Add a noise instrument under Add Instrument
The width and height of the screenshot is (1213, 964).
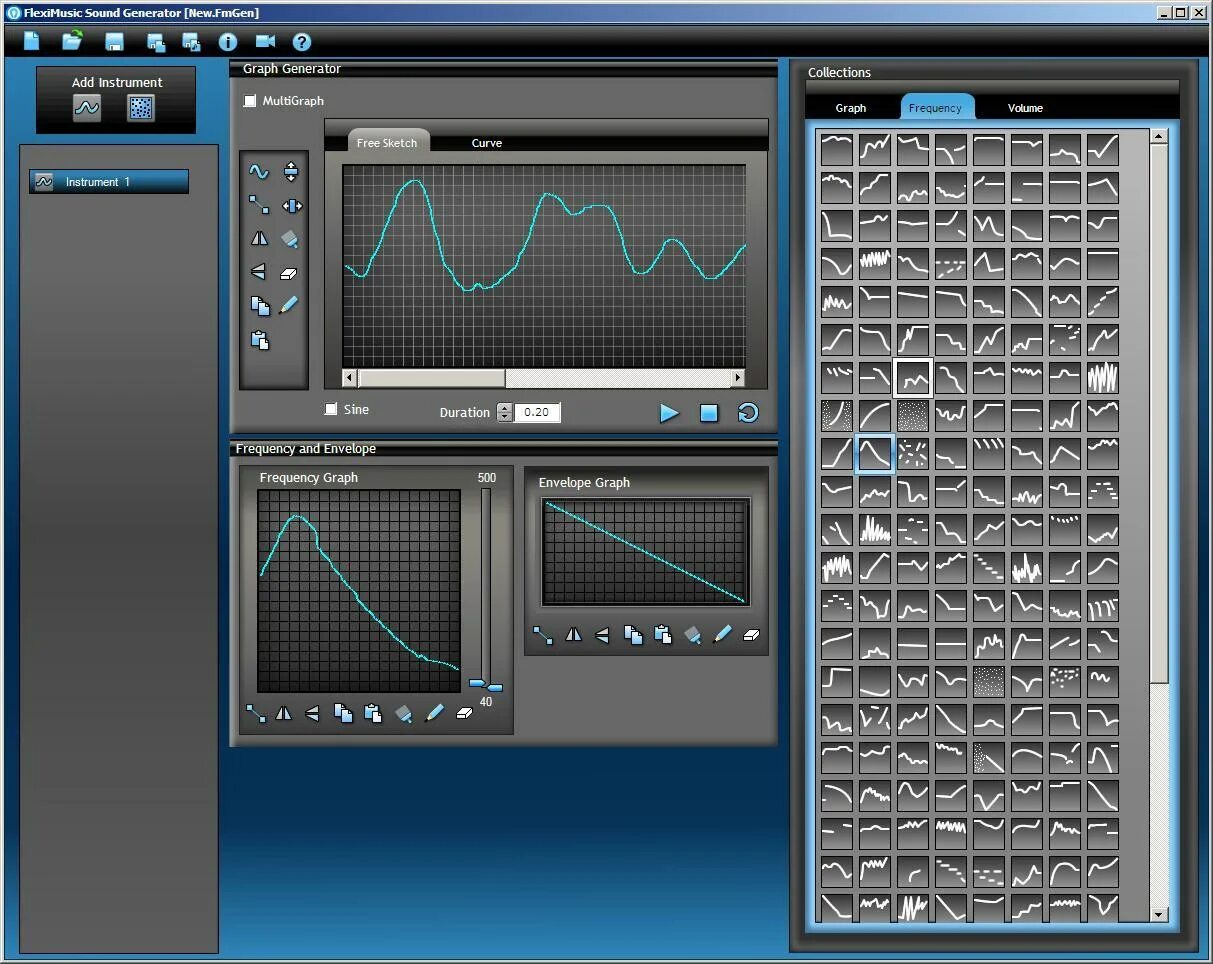coord(141,108)
